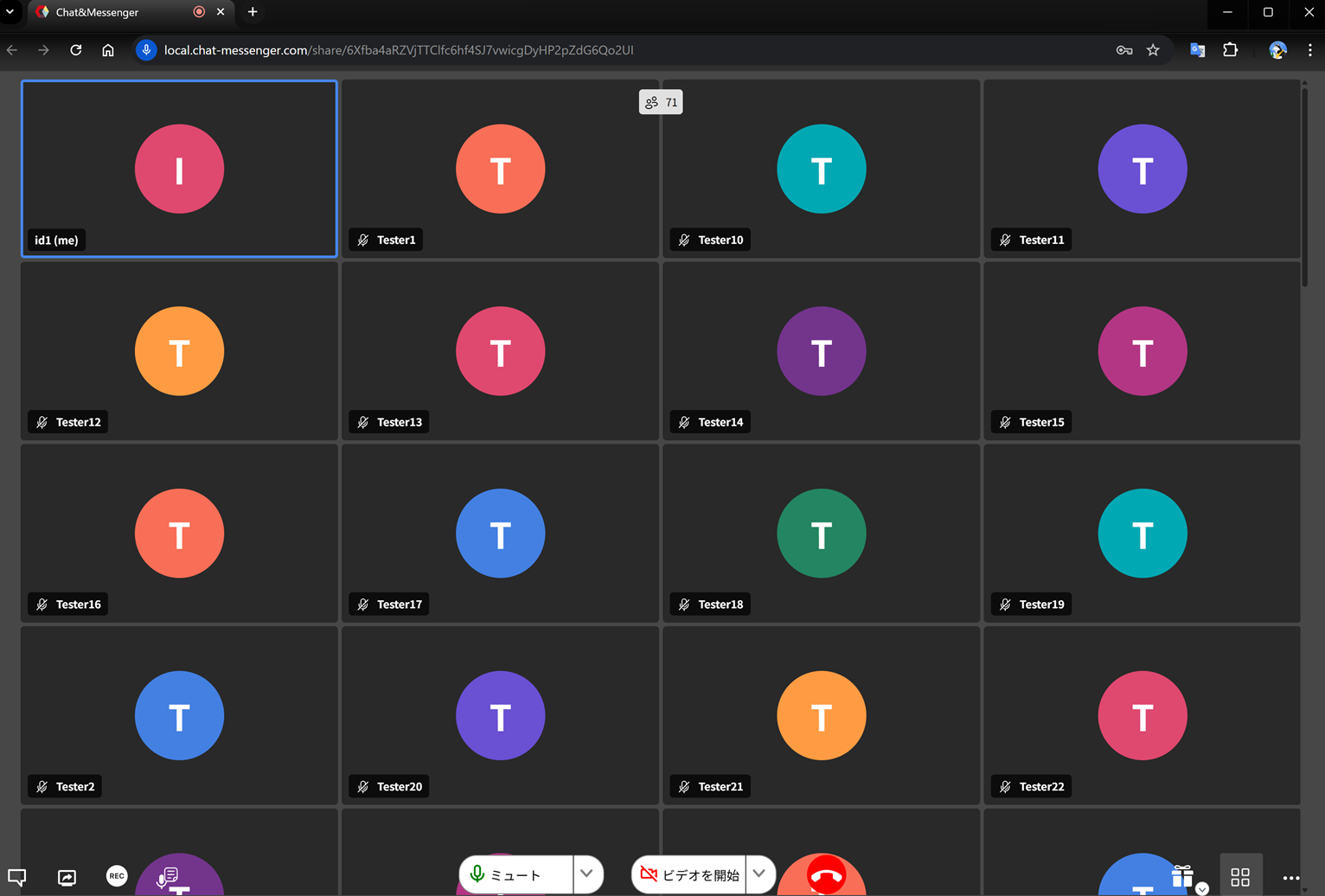Image resolution: width=1325 pixels, height=896 pixels.
Task: Mute microphone using the ミュート button
Action: pos(516,874)
